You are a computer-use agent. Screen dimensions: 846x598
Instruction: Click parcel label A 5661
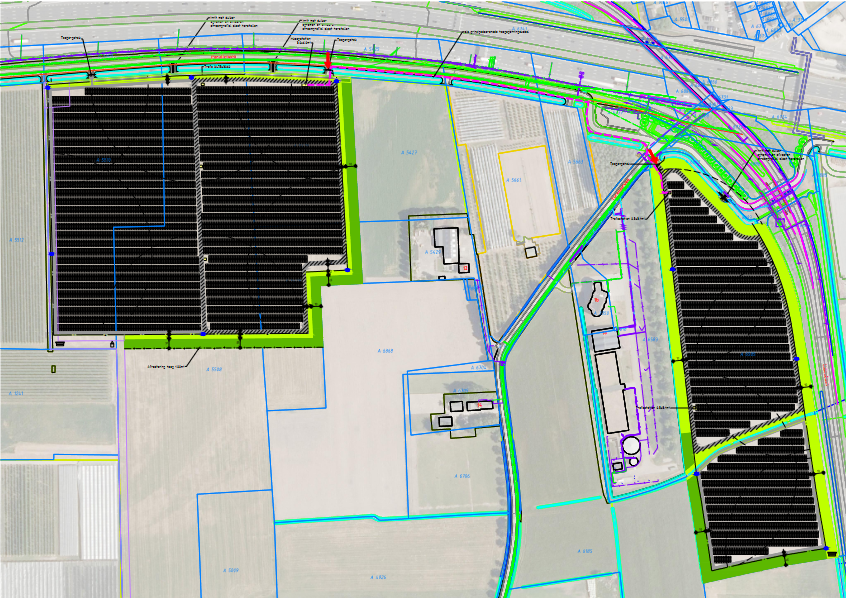click(515, 180)
